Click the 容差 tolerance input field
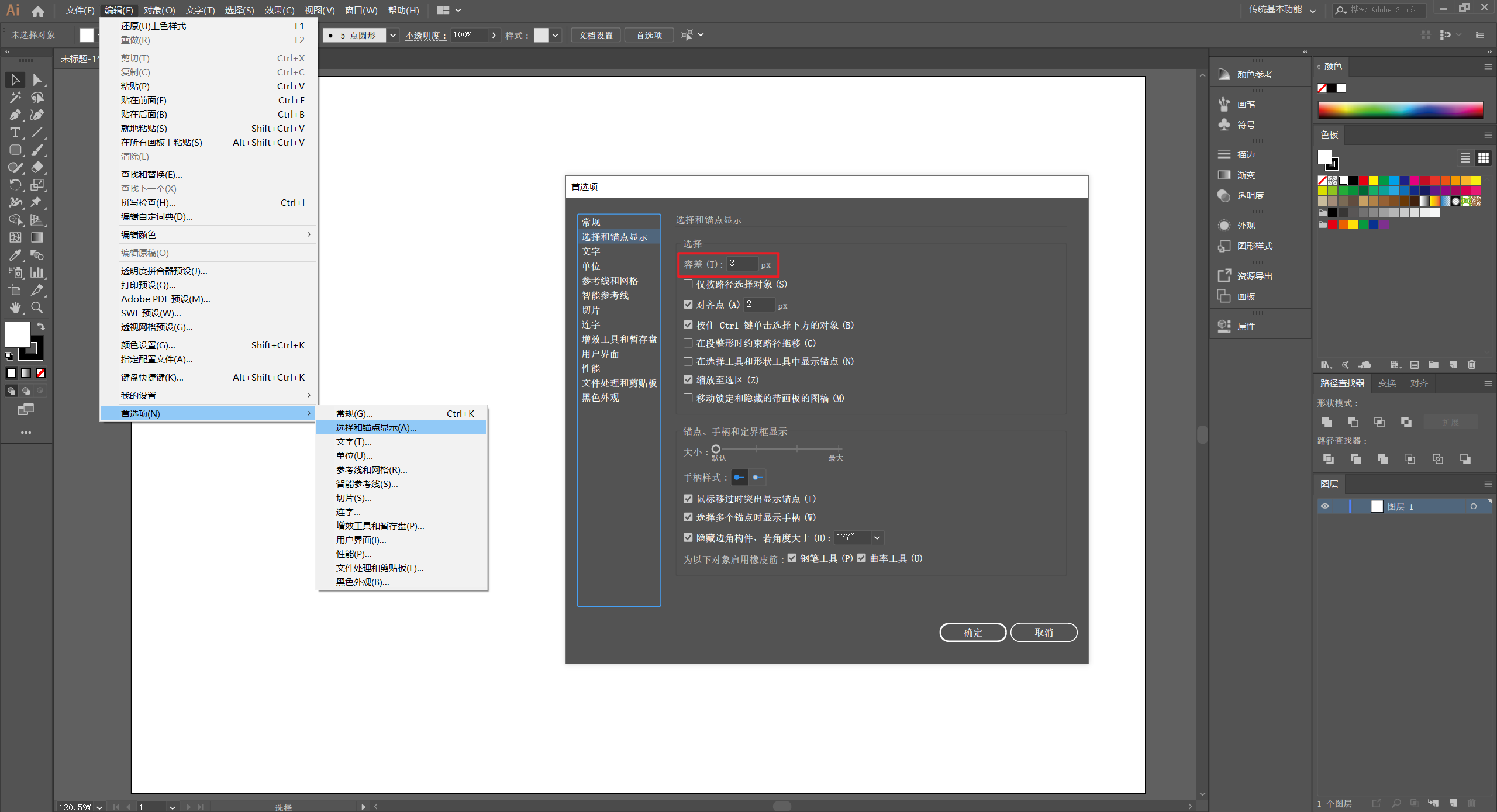Screen dimensions: 1497x812 click(x=742, y=264)
